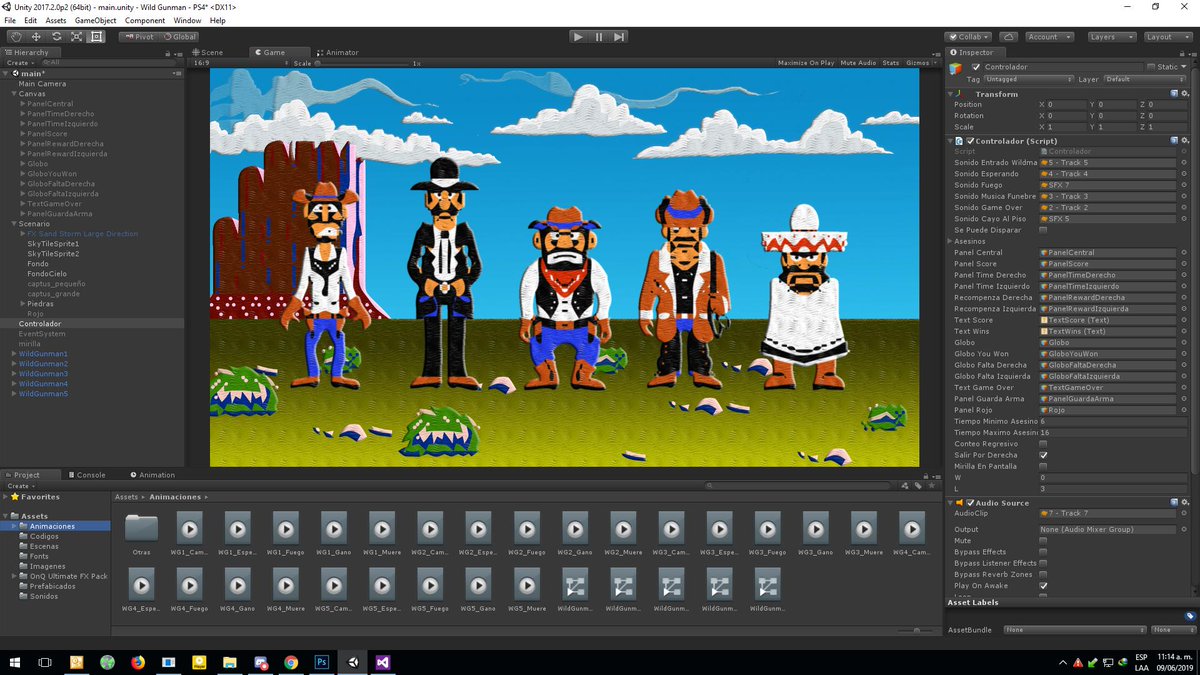Screen dimensions: 1200x675
Task: Open the Transform component help icon
Action: (1174, 93)
